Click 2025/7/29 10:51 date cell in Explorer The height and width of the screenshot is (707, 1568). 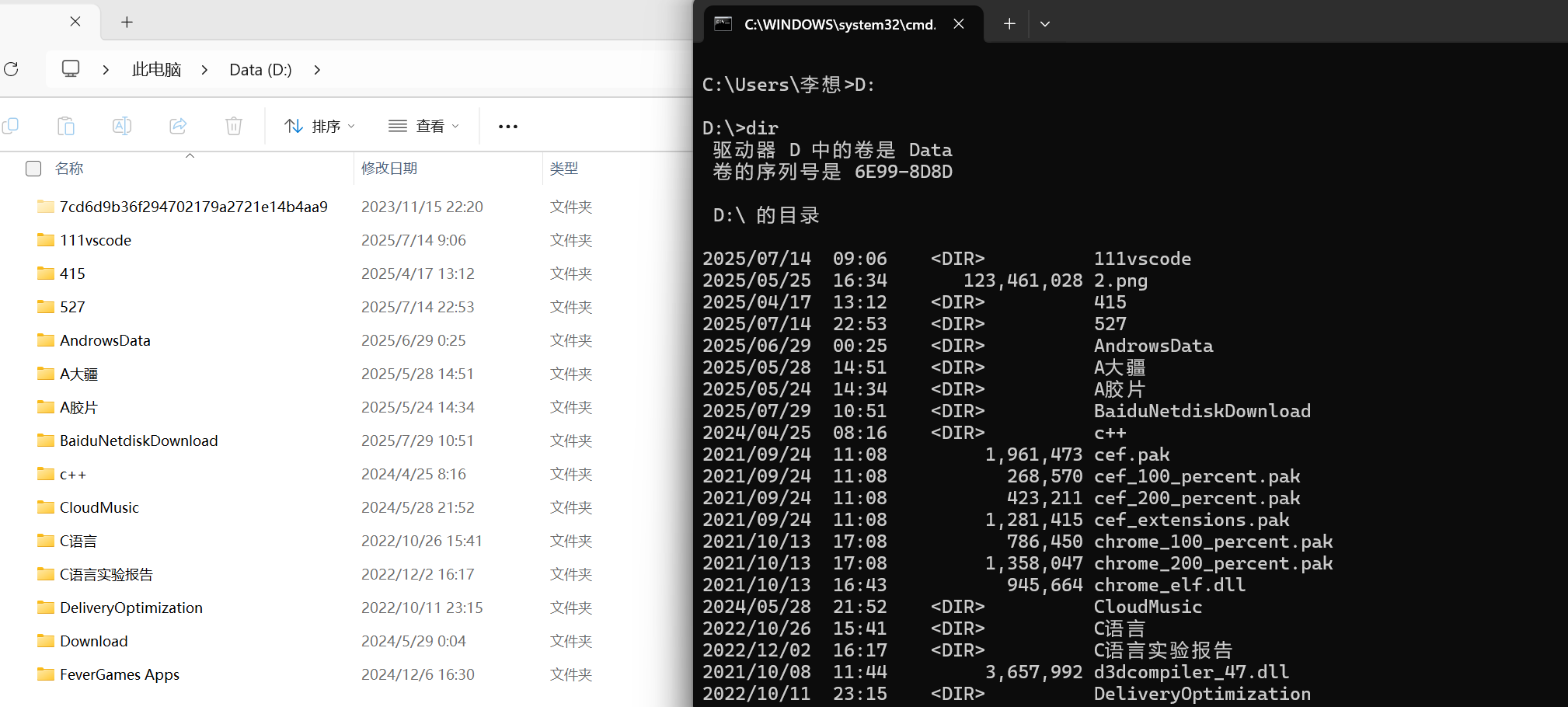[x=417, y=441]
